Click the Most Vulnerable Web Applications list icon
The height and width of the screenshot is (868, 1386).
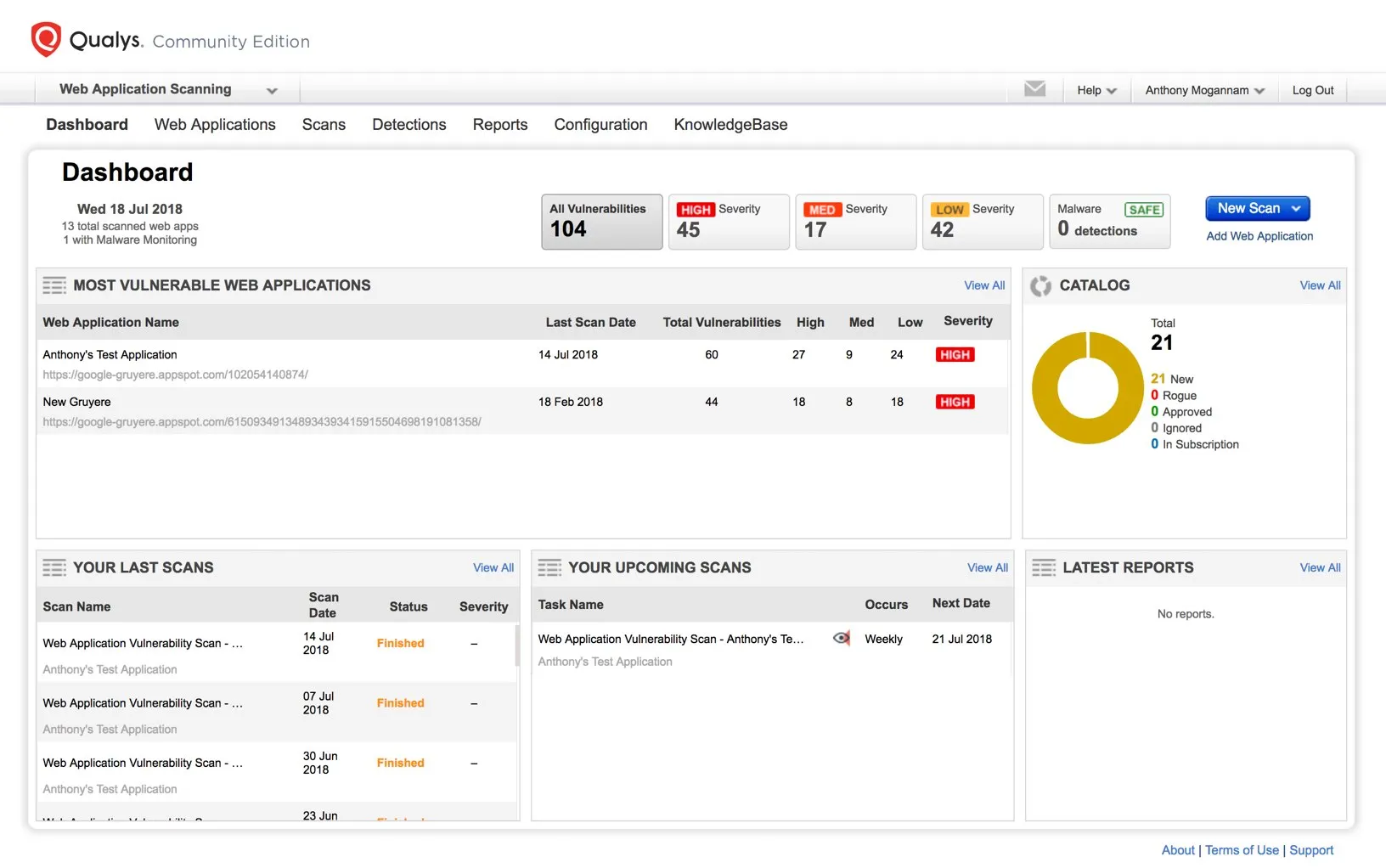point(54,285)
